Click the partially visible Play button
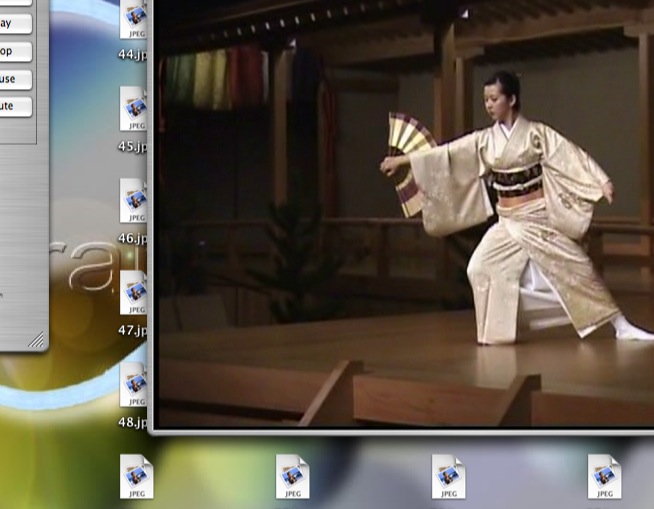Image resolution: width=654 pixels, height=509 pixels. 15,23
